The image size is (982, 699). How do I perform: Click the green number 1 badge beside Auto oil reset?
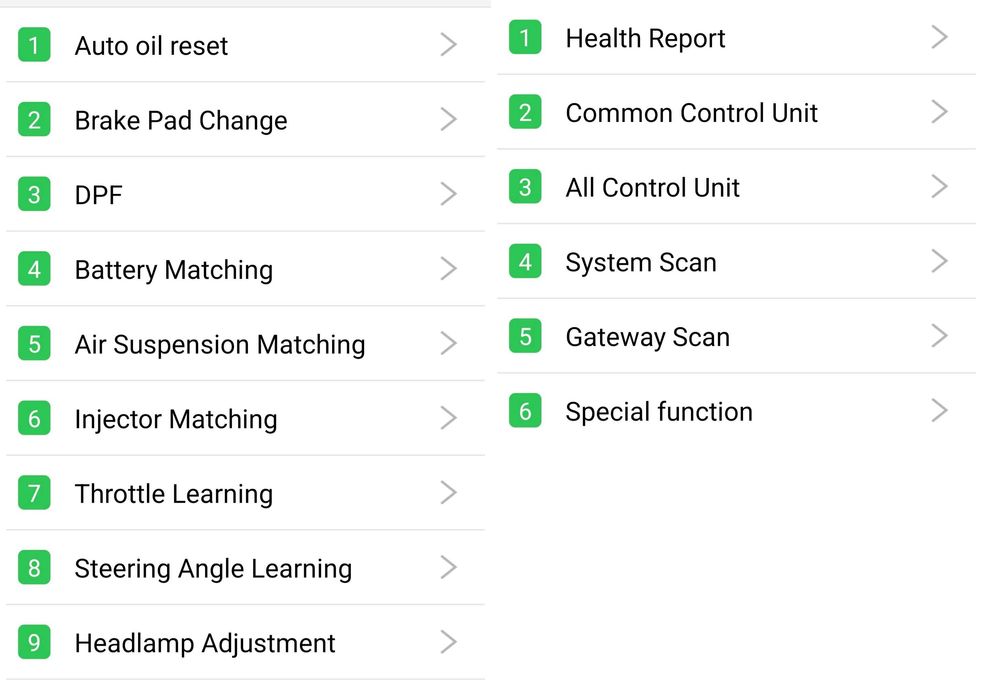tap(34, 45)
